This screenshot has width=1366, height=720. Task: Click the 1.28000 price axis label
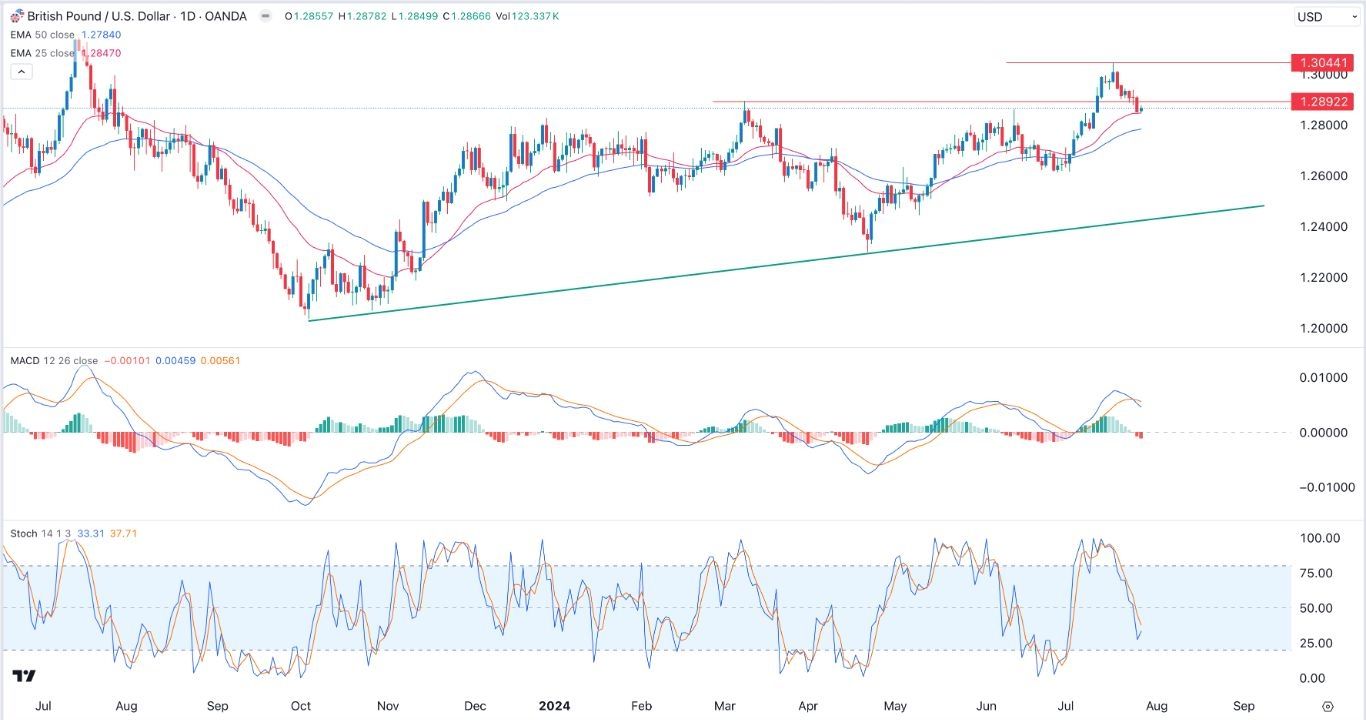click(1323, 125)
